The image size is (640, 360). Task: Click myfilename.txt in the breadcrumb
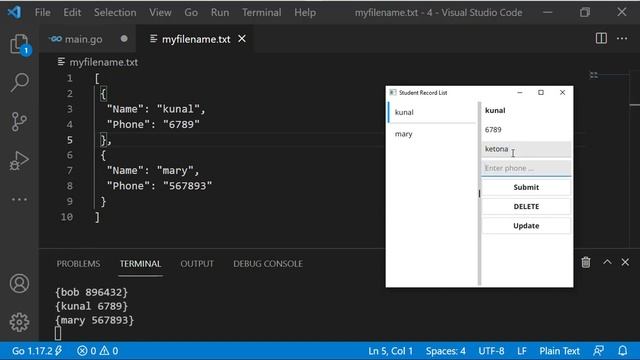pos(103,62)
